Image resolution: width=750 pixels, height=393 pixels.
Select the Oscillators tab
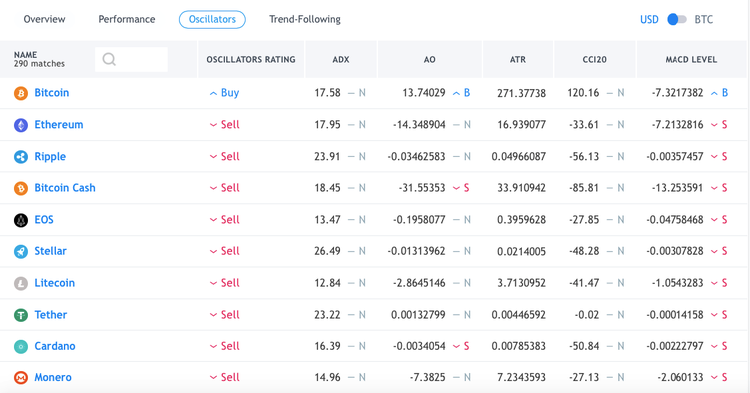[x=212, y=19]
